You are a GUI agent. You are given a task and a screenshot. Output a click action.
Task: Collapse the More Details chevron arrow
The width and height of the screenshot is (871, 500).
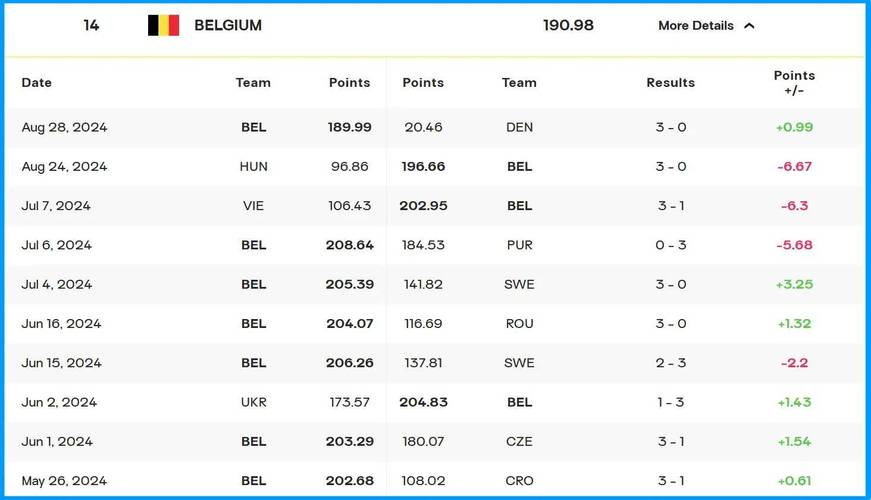(749, 26)
